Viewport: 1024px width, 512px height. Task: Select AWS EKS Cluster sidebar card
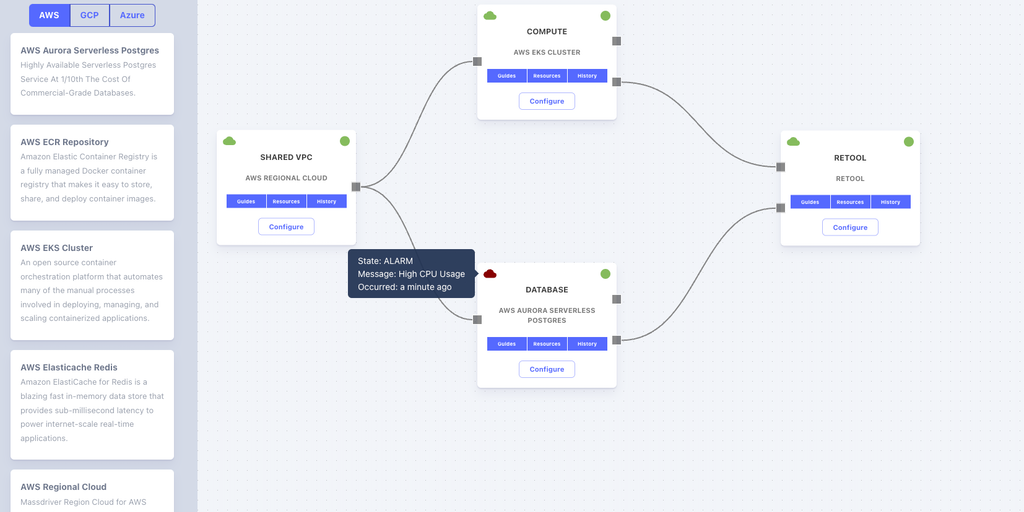[x=92, y=285]
